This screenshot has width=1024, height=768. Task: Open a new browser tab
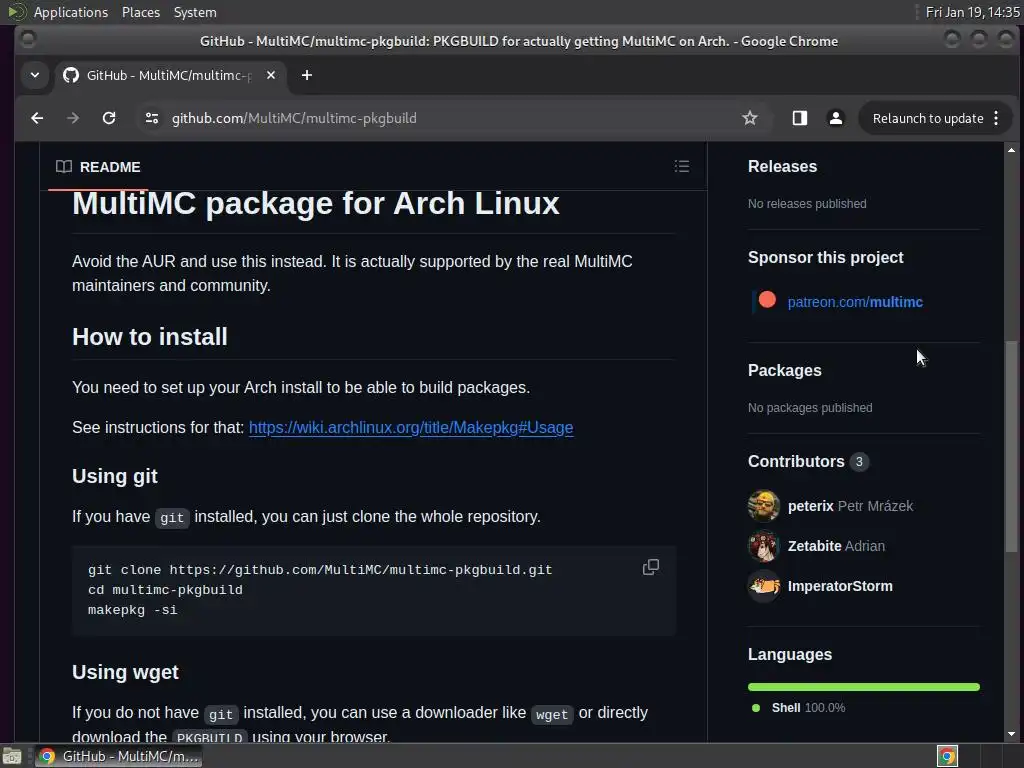[306, 75]
